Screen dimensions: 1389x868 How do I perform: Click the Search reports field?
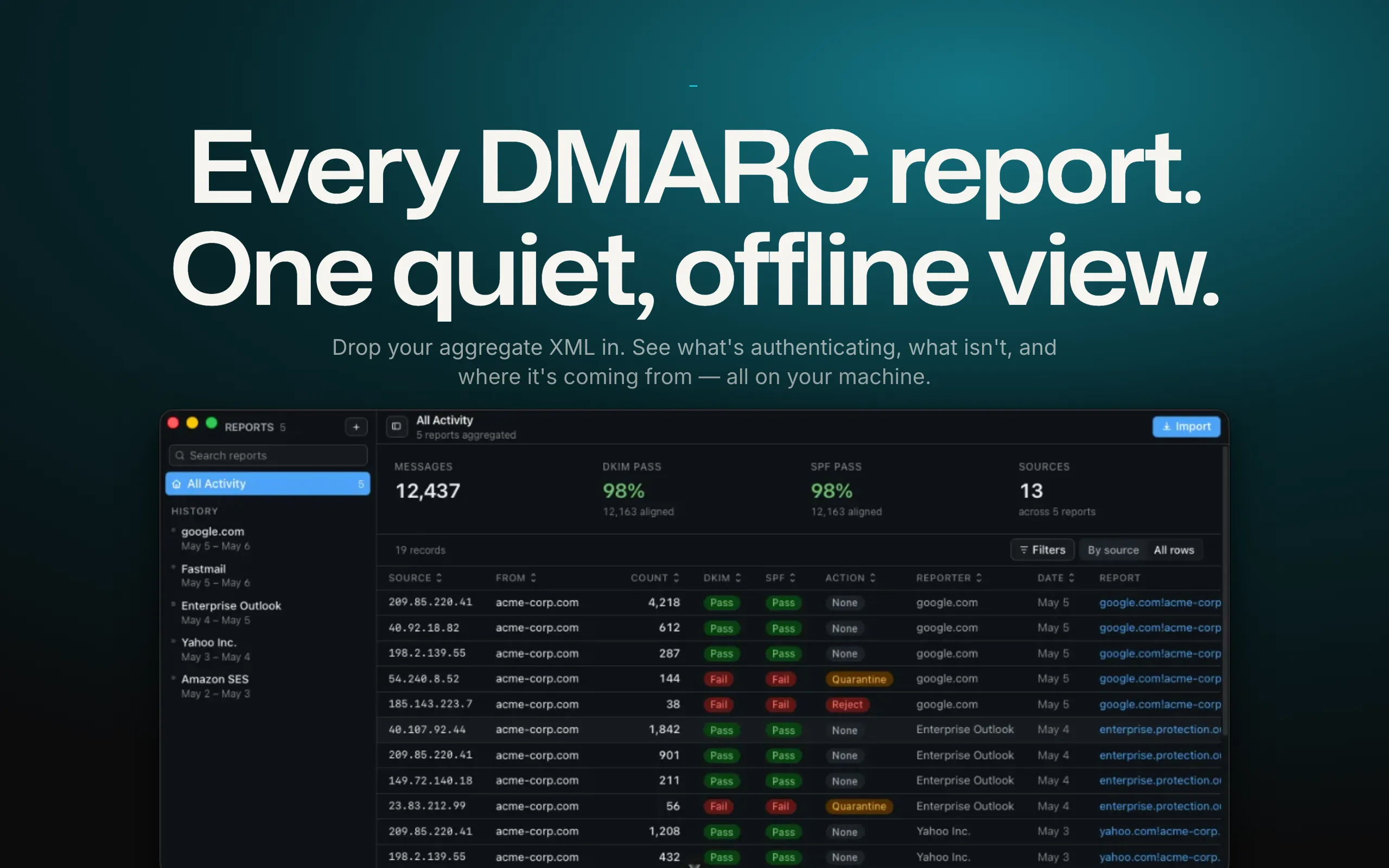click(x=268, y=455)
